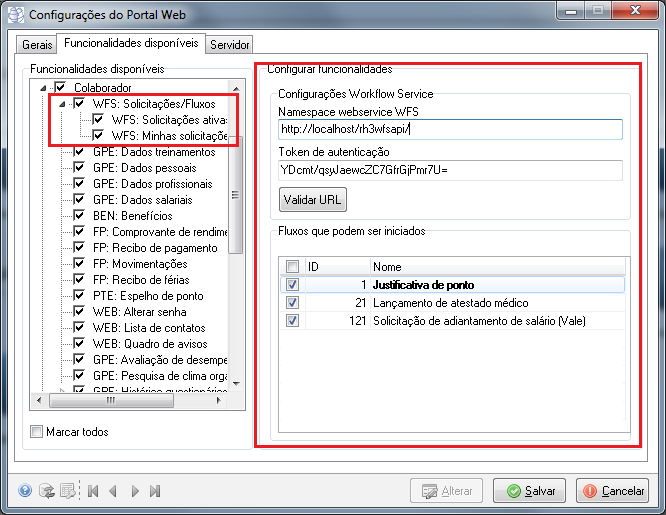This screenshot has height=515, width=666.
Task: Open the Servidor tab
Action: pyautogui.click(x=229, y=45)
